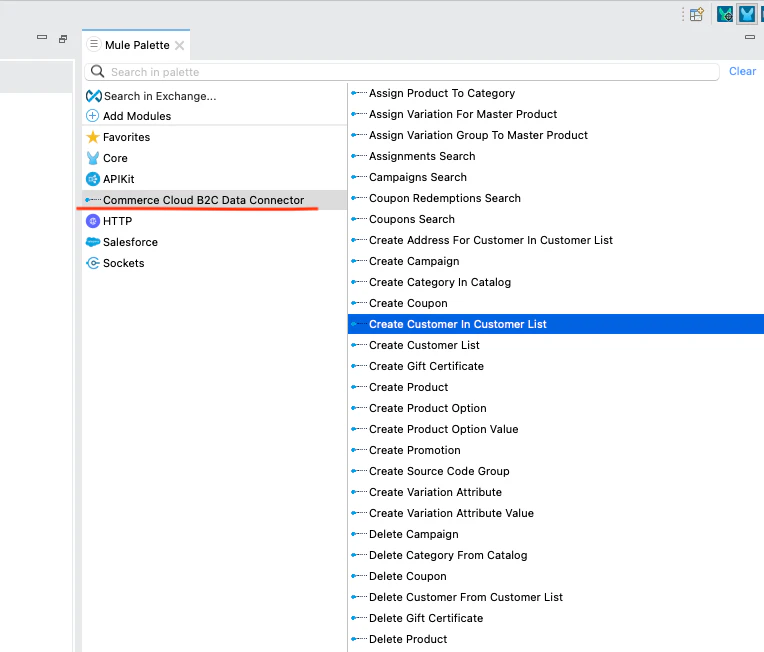764x652 pixels.
Task: Select Assign Variation For Master Product
Action: (x=462, y=114)
